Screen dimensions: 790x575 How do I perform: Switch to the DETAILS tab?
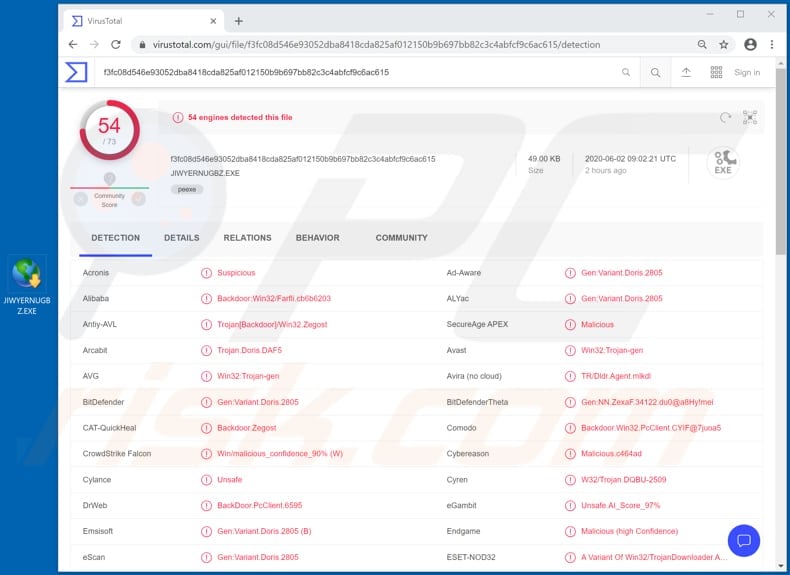tap(181, 238)
